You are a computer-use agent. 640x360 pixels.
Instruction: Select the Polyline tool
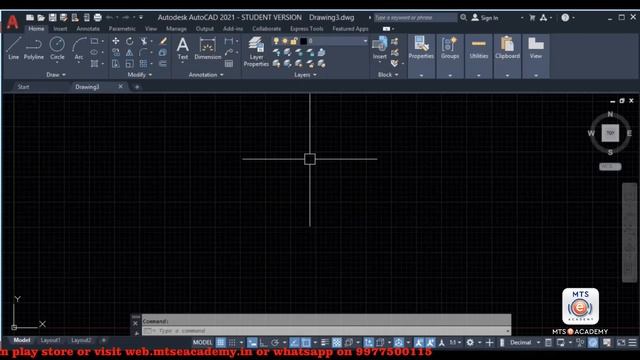[33, 48]
